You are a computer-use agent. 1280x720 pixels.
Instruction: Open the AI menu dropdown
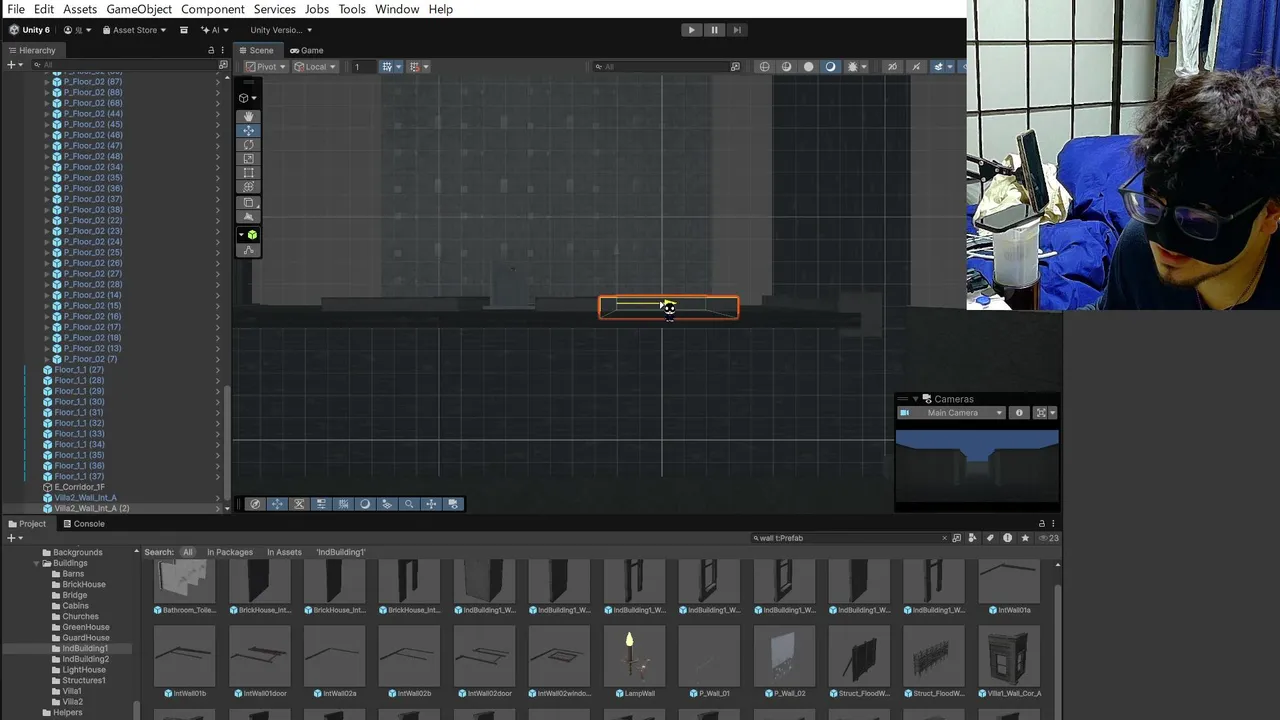coord(214,30)
